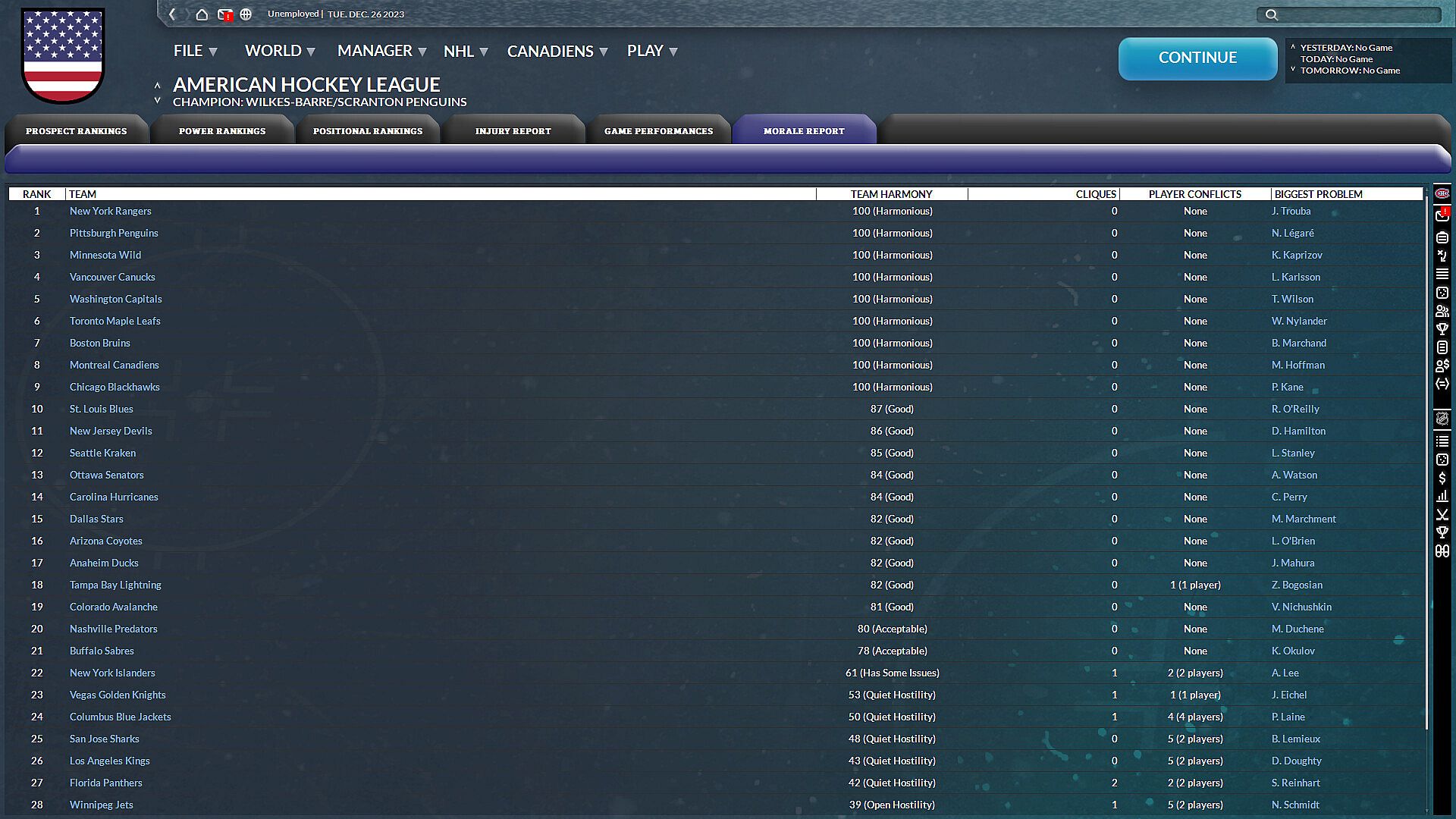This screenshot has width=1456, height=819.
Task: Expand the CANADIENS dropdown menu
Action: pyautogui.click(x=557, y=51)
